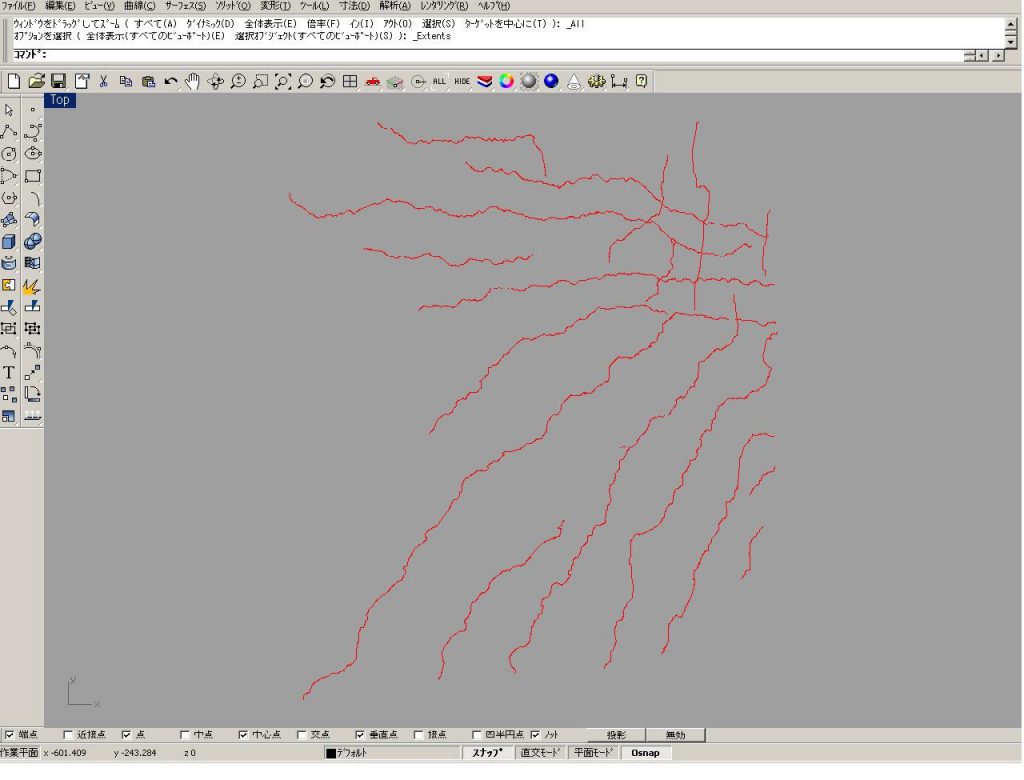Click the 無効 button
This screenshot has height=780, width=1024.
point(676,735)
